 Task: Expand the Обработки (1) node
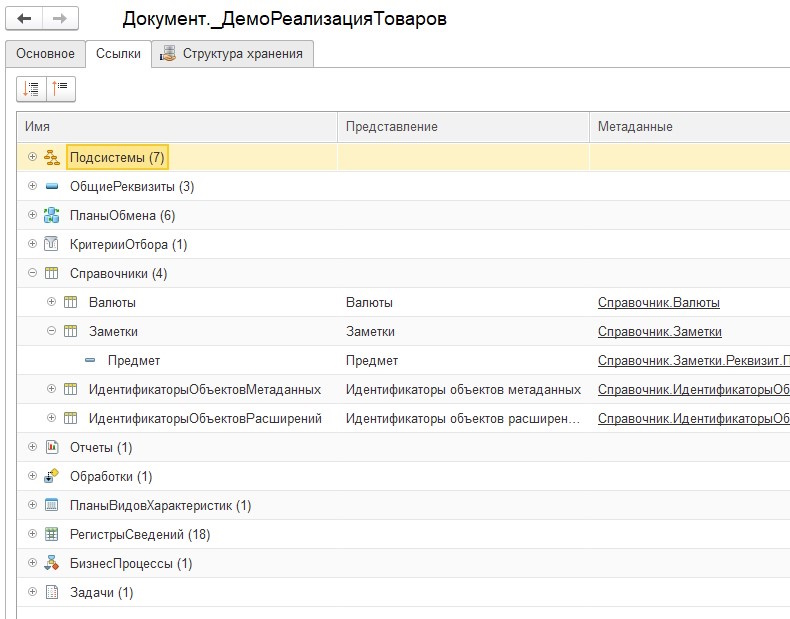coord(32,475)
